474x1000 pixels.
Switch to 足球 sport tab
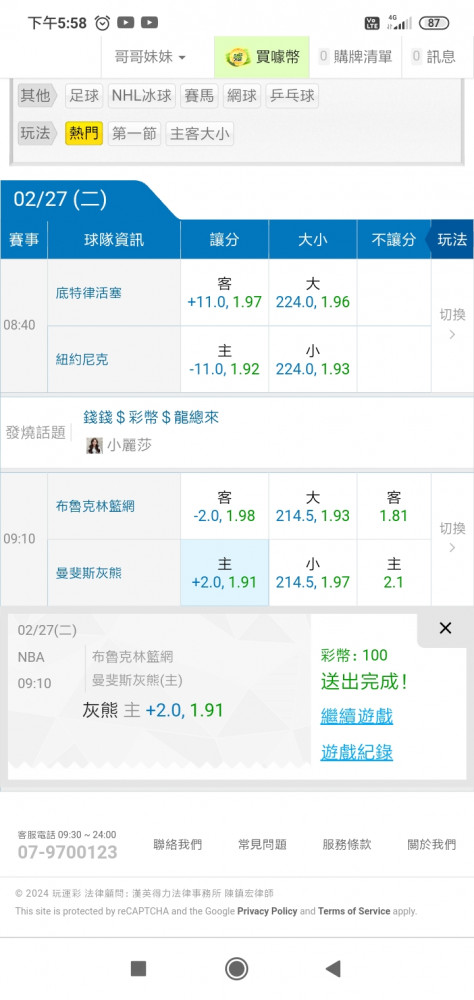(84, 96)
